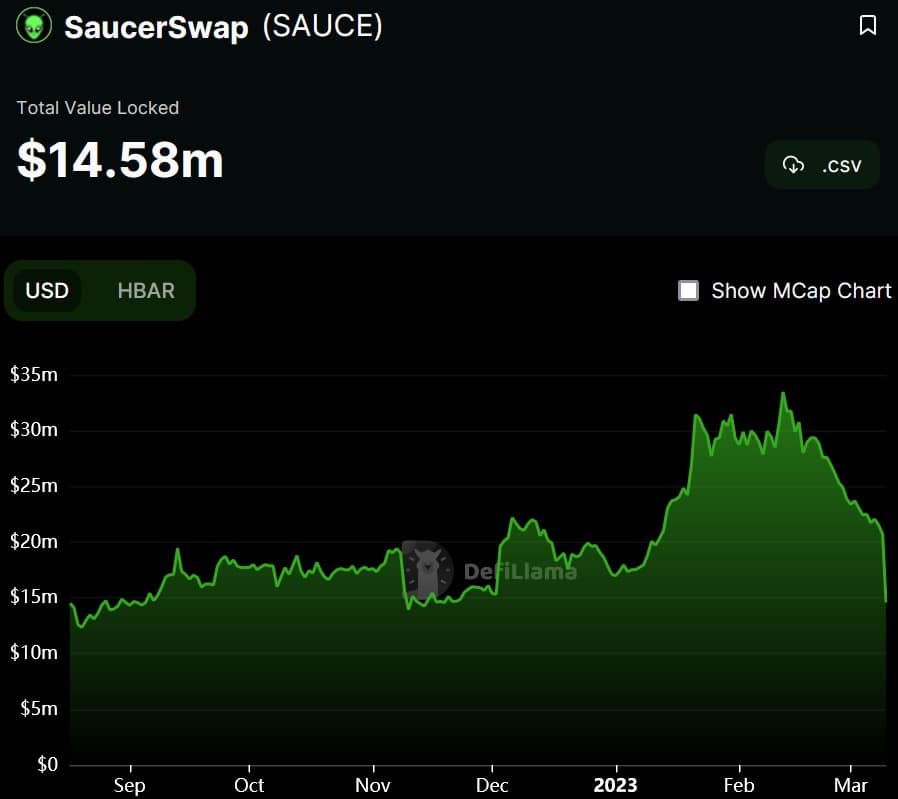Image resolution: width=898 pixels, height=799 pixels.
Task: Click the SaucerSwap alien logo icon
Action: pyautogui.click(x=34, y=26)
